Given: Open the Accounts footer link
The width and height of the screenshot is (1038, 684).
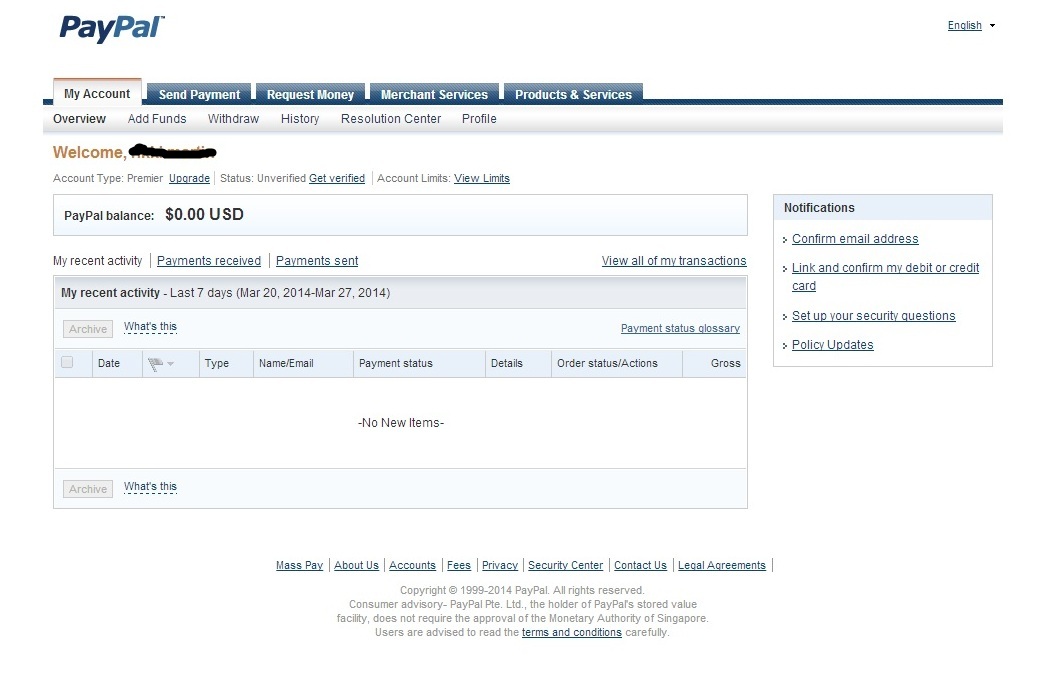Looking at the screenshot, I should [x=412, y=565].
